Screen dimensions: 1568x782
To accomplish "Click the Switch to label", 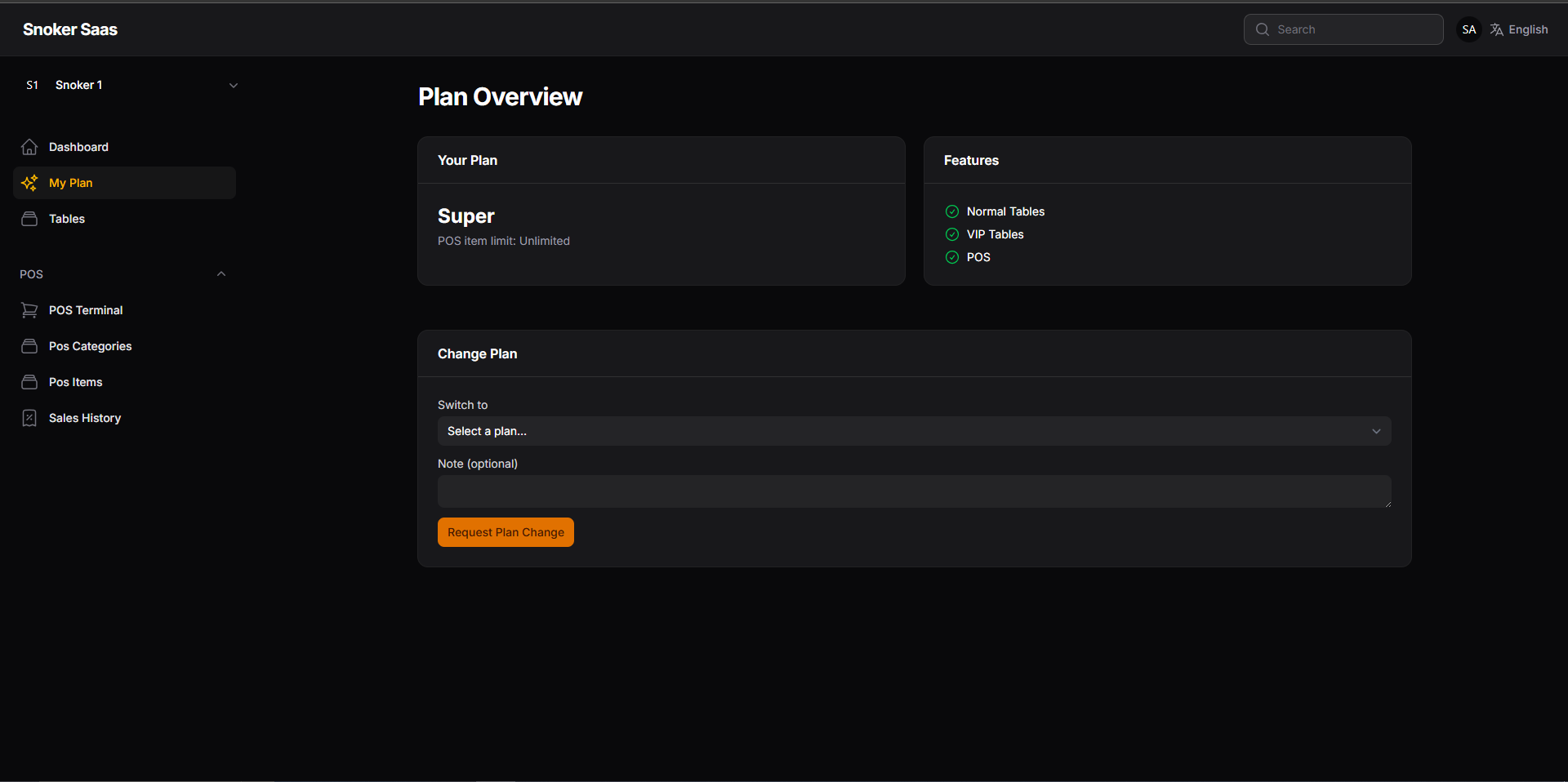I will 462,405.
